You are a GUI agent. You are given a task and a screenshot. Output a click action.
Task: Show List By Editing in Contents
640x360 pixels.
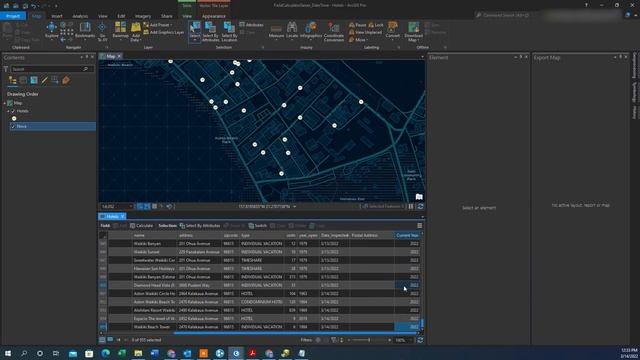pyautogui.click(x=44, y=80)
